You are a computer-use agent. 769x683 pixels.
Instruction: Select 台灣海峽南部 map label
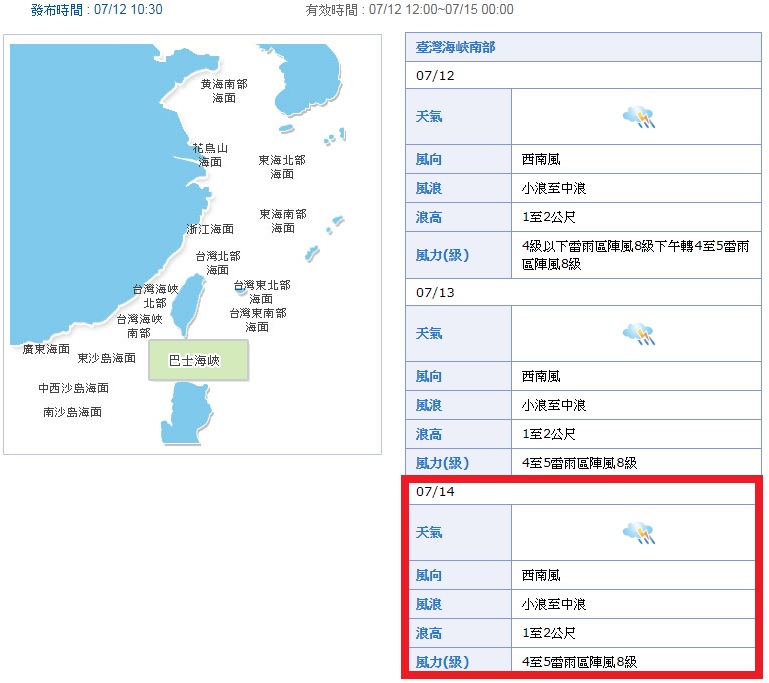pyautogui.click(x=138, y=326)
